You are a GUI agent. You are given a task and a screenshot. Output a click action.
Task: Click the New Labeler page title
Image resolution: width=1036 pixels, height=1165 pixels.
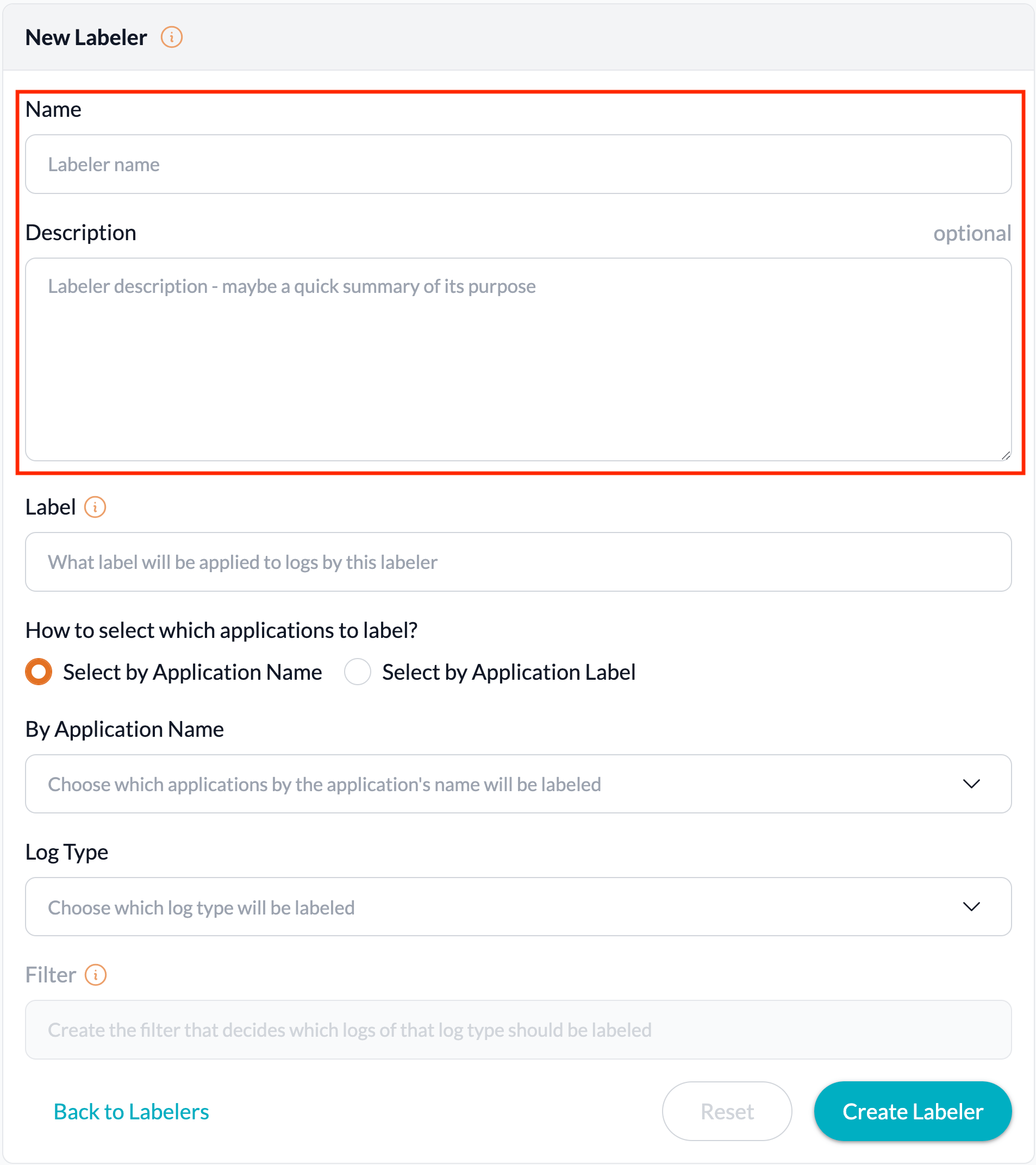(86, 37)
